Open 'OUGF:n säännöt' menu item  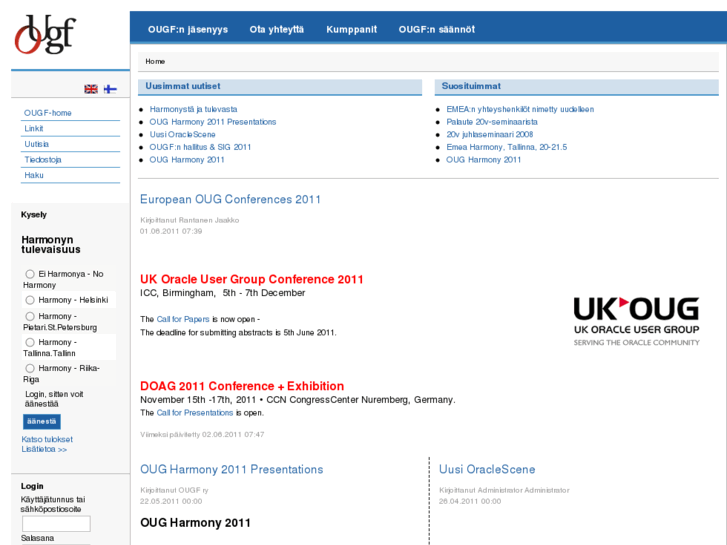(437, 30)
